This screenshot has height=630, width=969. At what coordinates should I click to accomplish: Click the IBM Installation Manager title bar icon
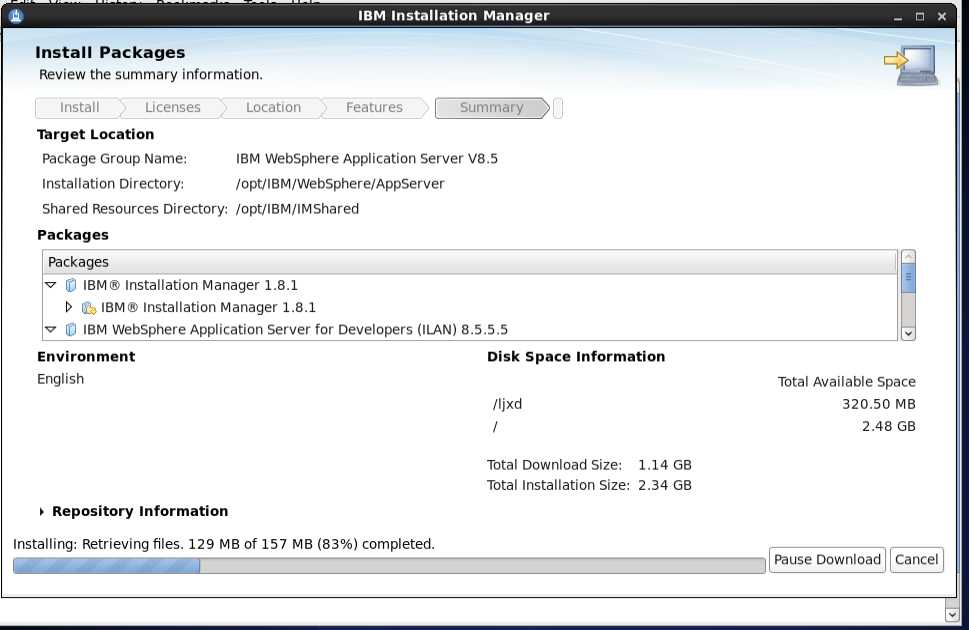(x=16, y=15)
